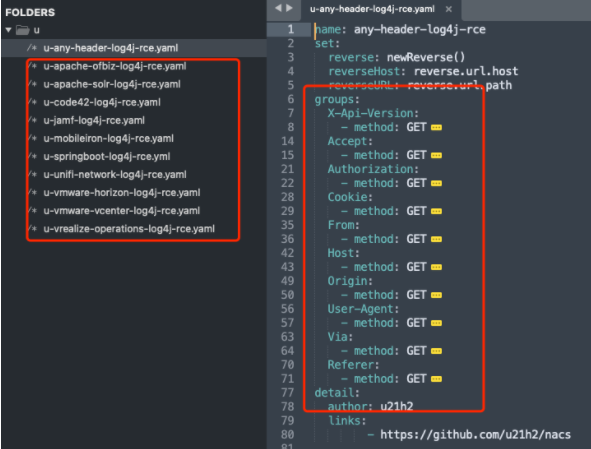Click file type icon beside u-any-header-log4j-rce.yaml

pos(32,48)
